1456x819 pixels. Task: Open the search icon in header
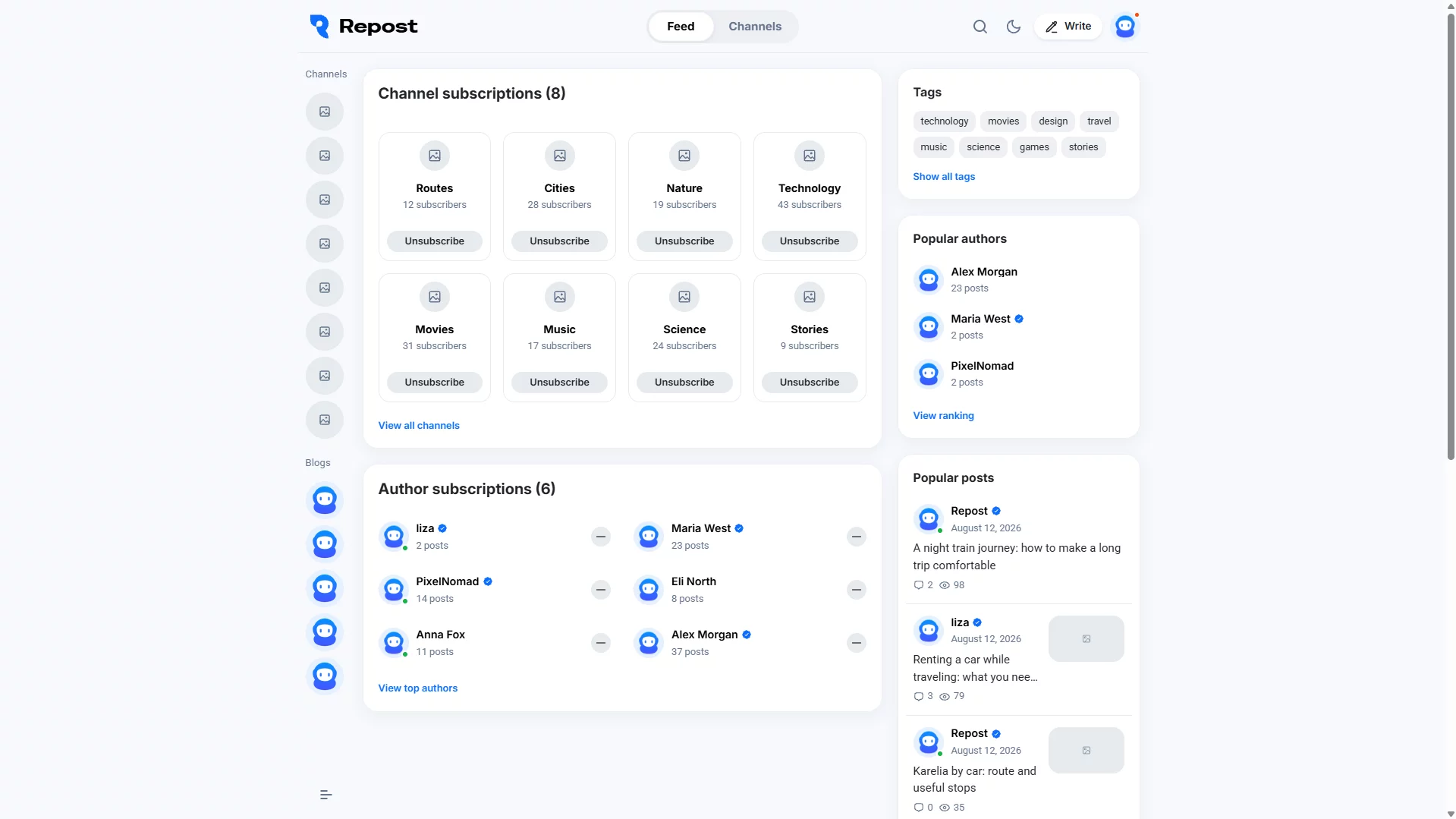point(980,27)
